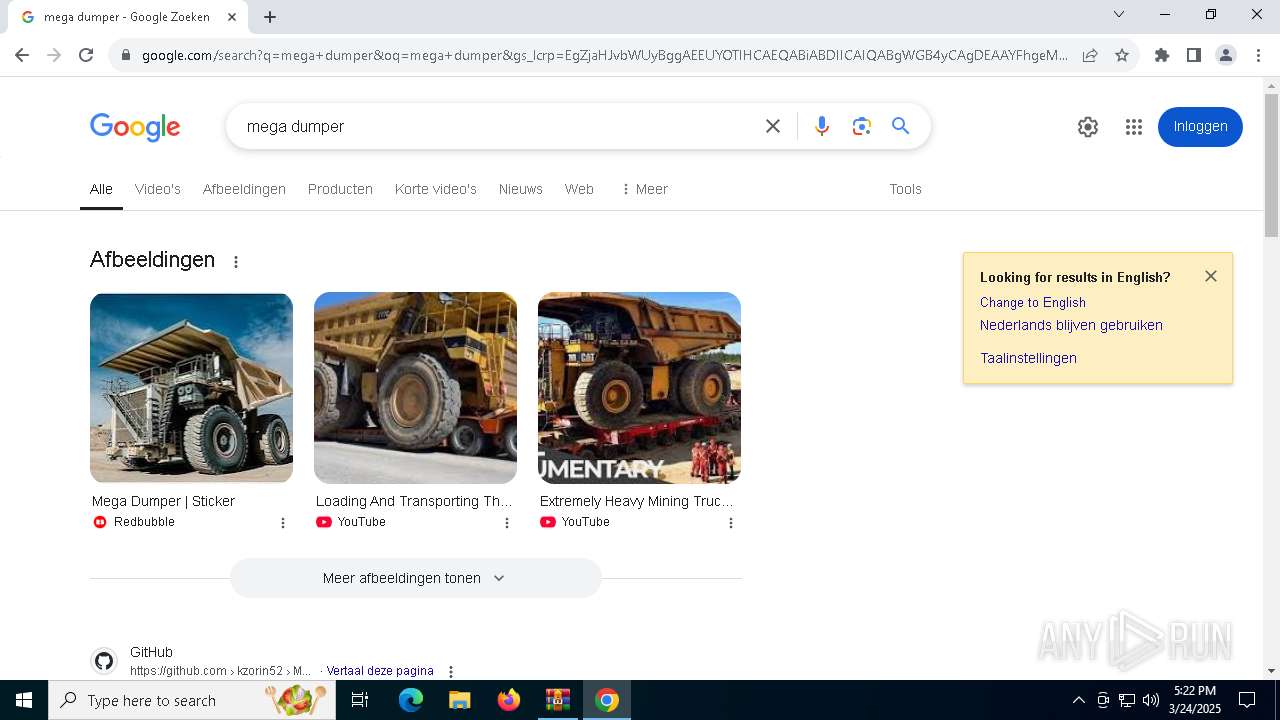Image resolution: width=1280 pixels, height=720 pixels.
Task: Toggle Chrome side panel icon
Action: tap(1194, 55)
